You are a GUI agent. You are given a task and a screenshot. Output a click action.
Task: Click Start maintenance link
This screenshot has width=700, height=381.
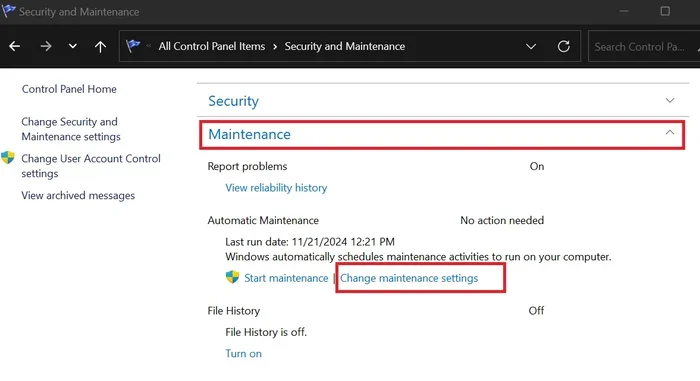286,278
